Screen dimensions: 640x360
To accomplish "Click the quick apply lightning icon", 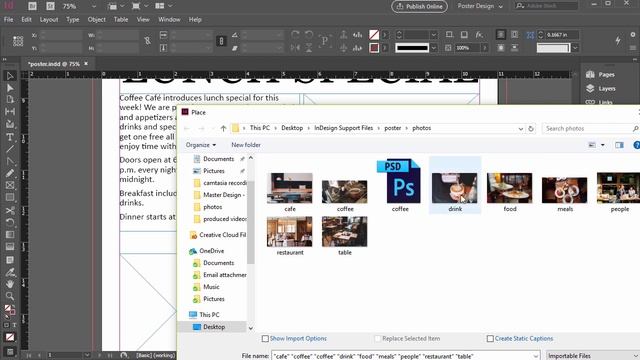I will [618, 40].
